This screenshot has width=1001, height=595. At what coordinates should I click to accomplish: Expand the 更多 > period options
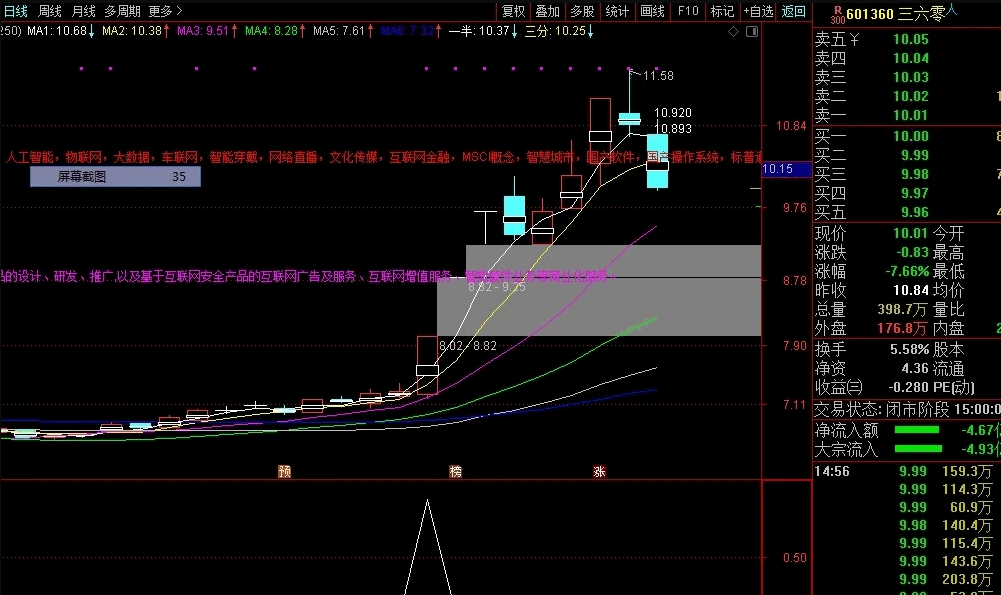tap(165, 11)
